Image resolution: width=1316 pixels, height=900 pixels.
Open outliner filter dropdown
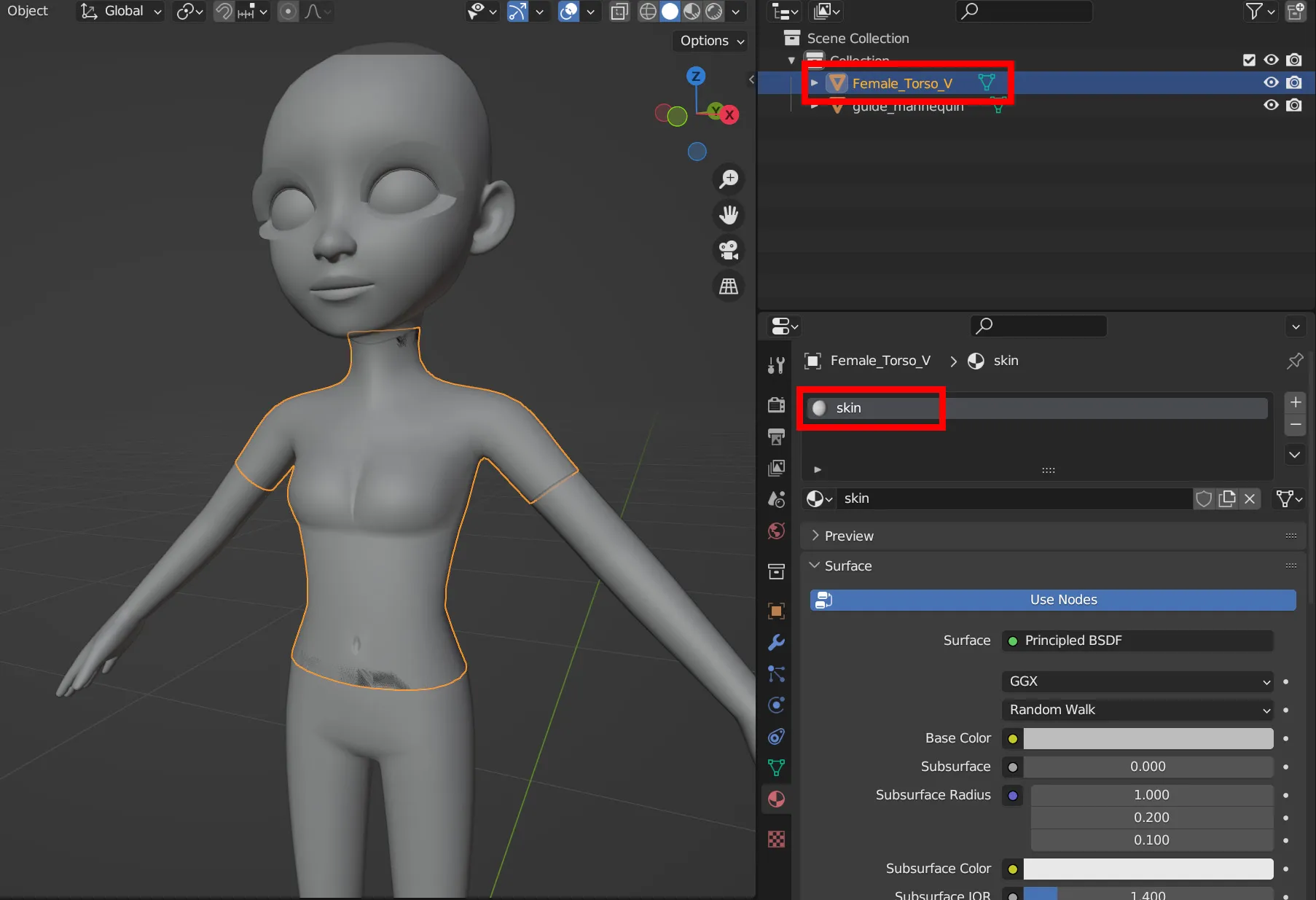pos(1261,11)
